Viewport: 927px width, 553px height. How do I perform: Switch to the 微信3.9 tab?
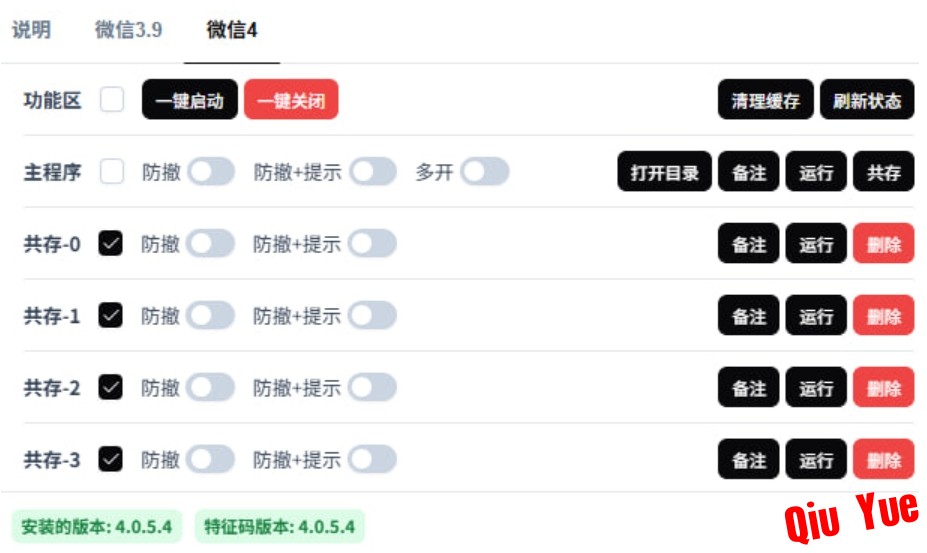pos(128,30)
